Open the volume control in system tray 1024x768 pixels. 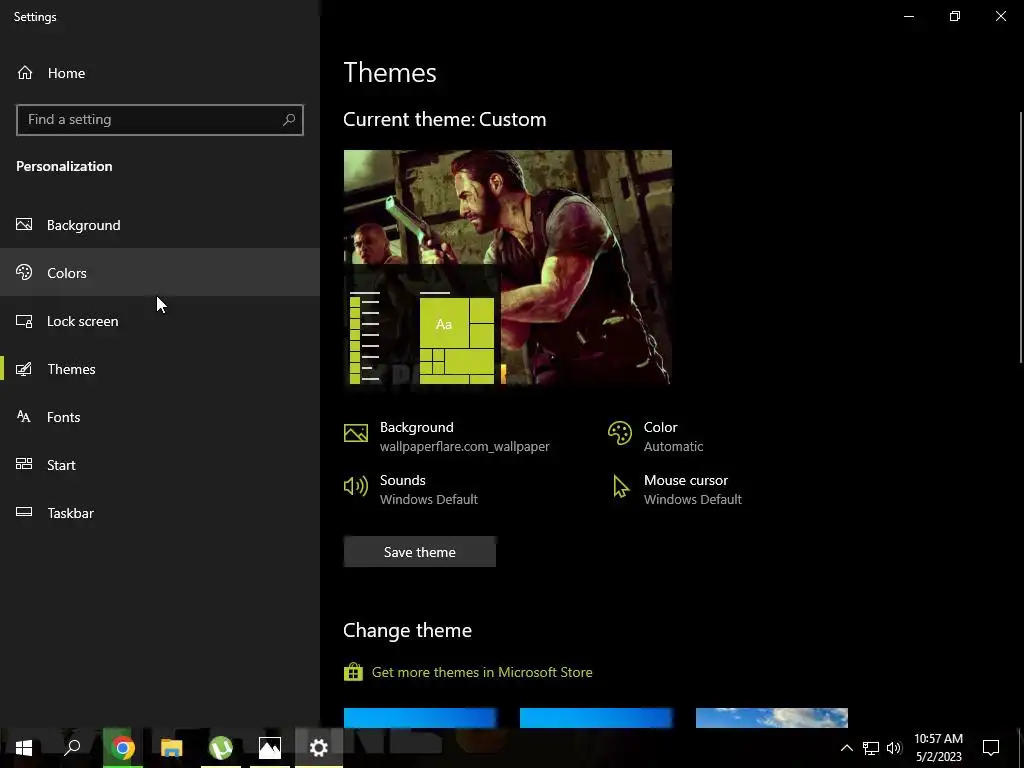coord(894,748)
